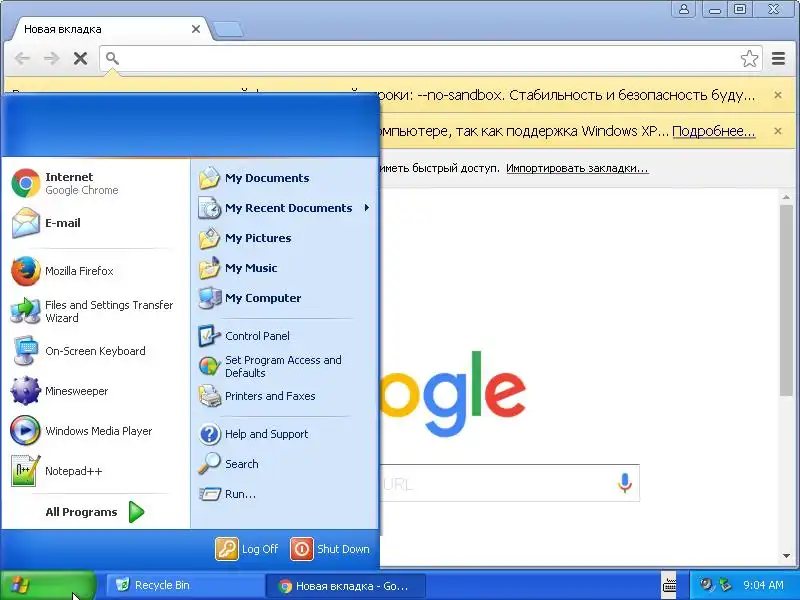Open Windows Media Player
Screen dimensions: 800x600
pos(95,431)
